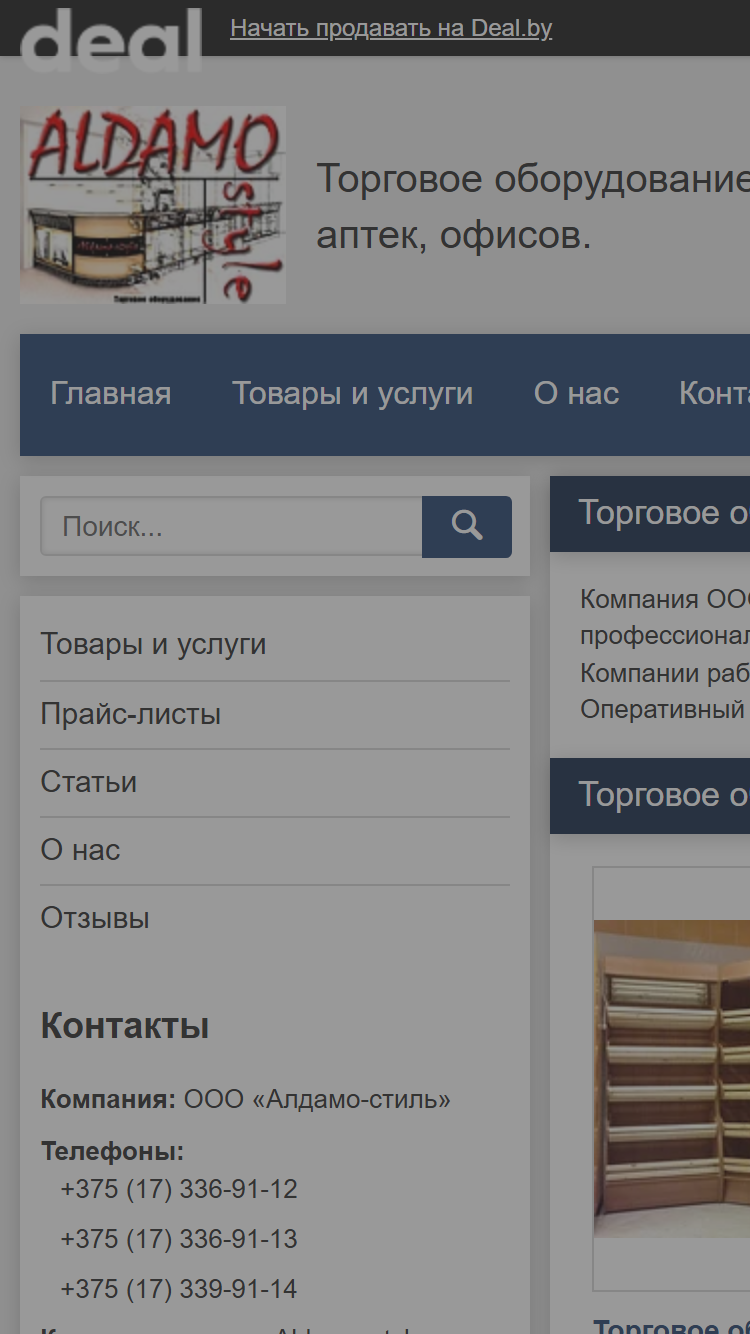The image size is (750, 1334).
Task: Open 'Главная' in the navigation bar
Action: click(x=111, y=394)
